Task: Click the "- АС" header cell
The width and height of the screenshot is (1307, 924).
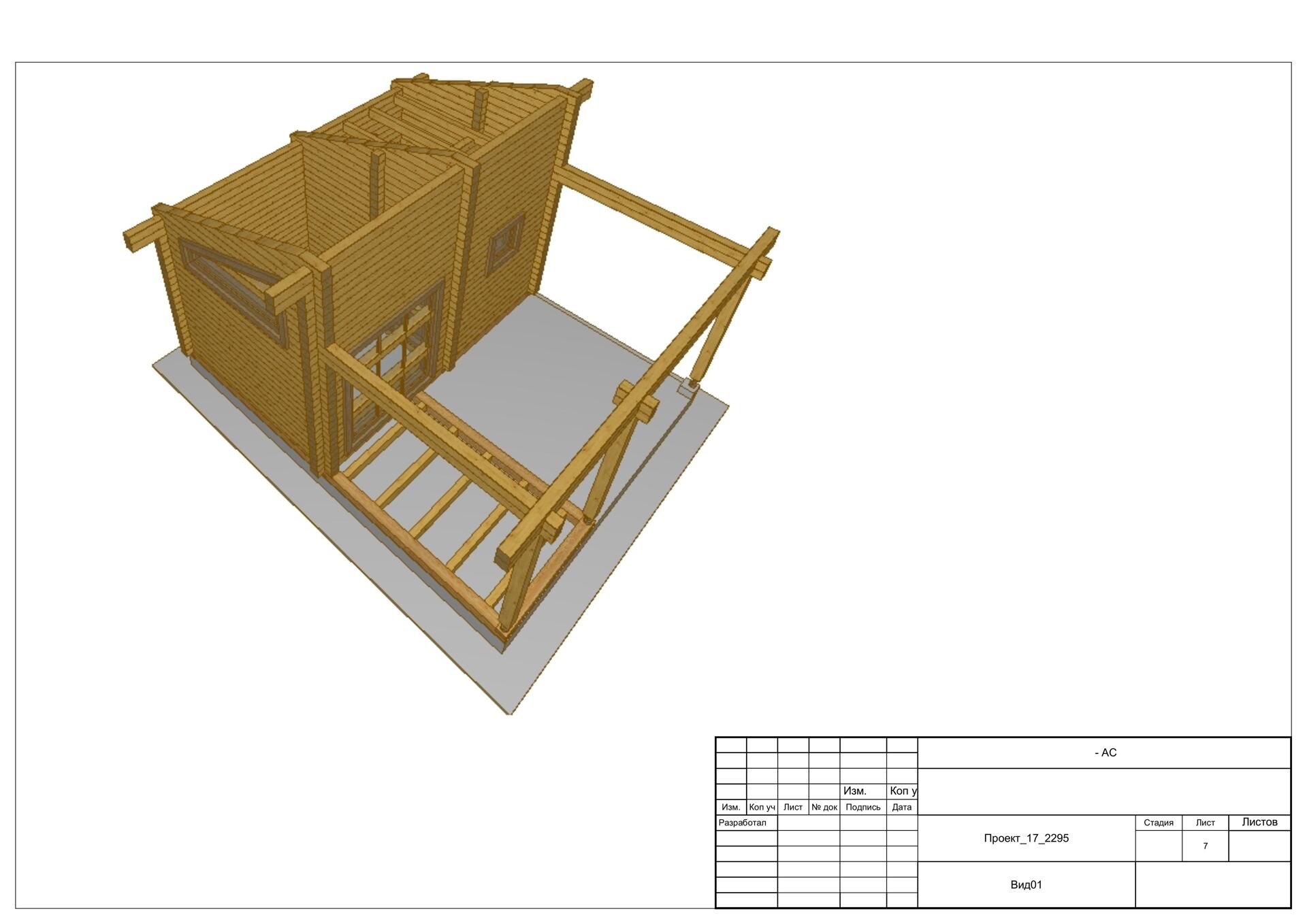Action: click(1105, 753)
